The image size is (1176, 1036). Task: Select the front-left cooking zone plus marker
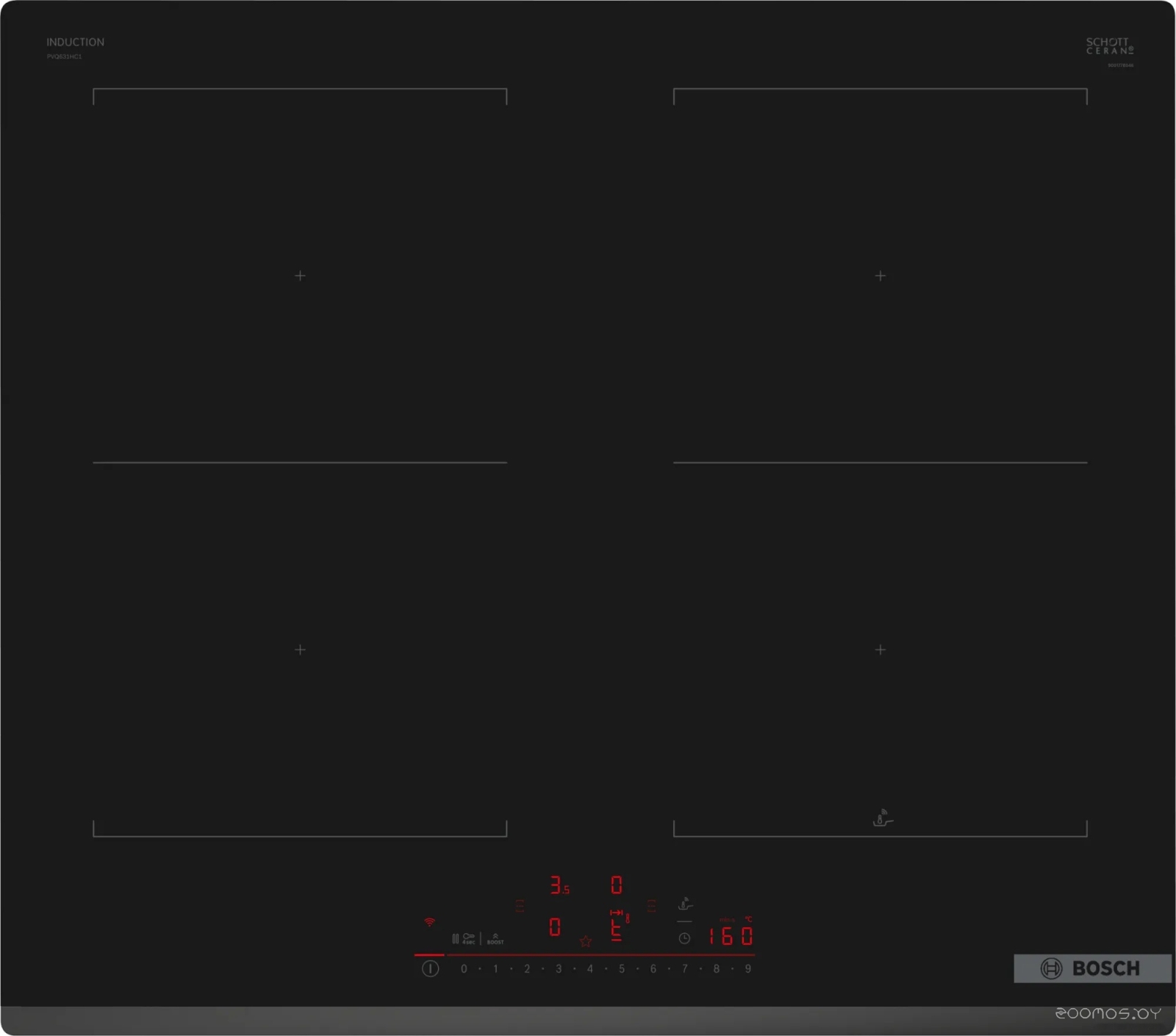pyautogui.click(x=300, y=650)
